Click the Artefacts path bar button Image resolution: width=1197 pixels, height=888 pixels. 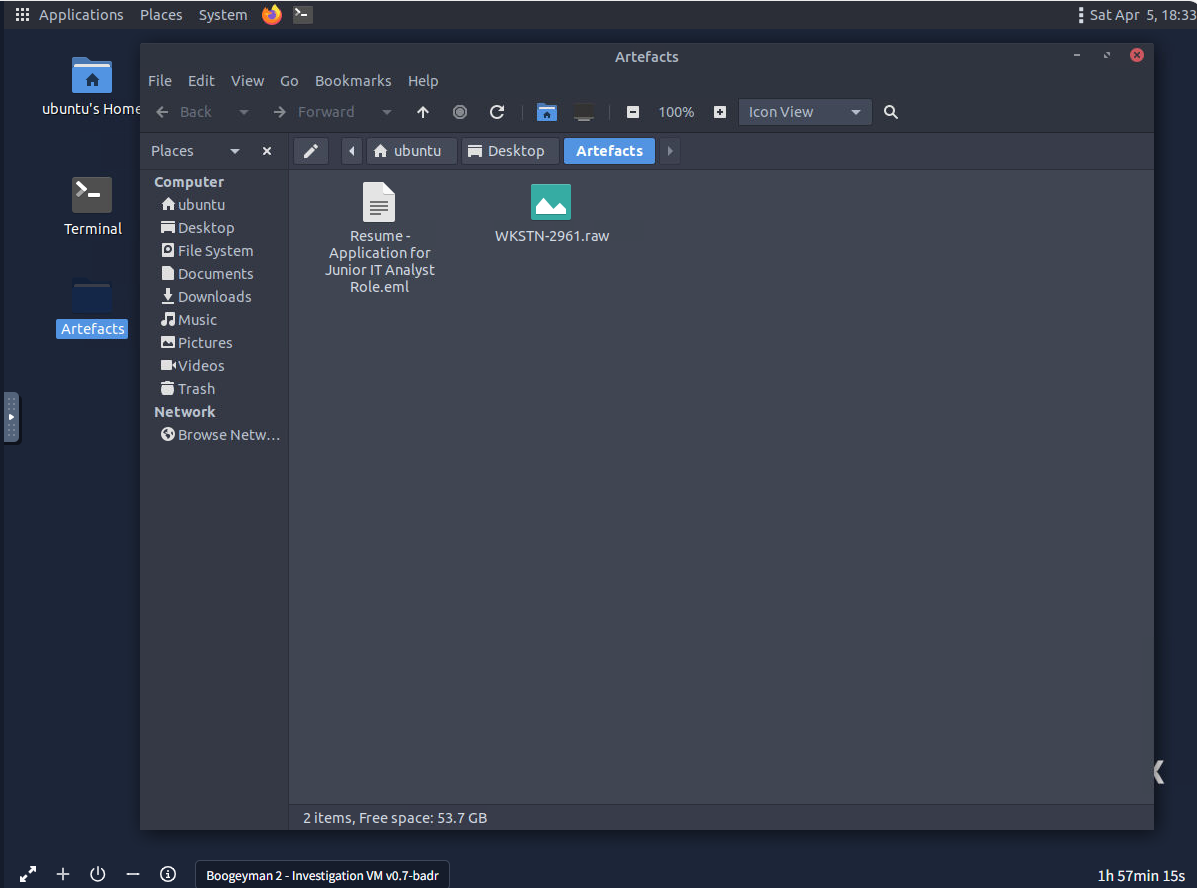pyautogui.click(x=609, y=151)
